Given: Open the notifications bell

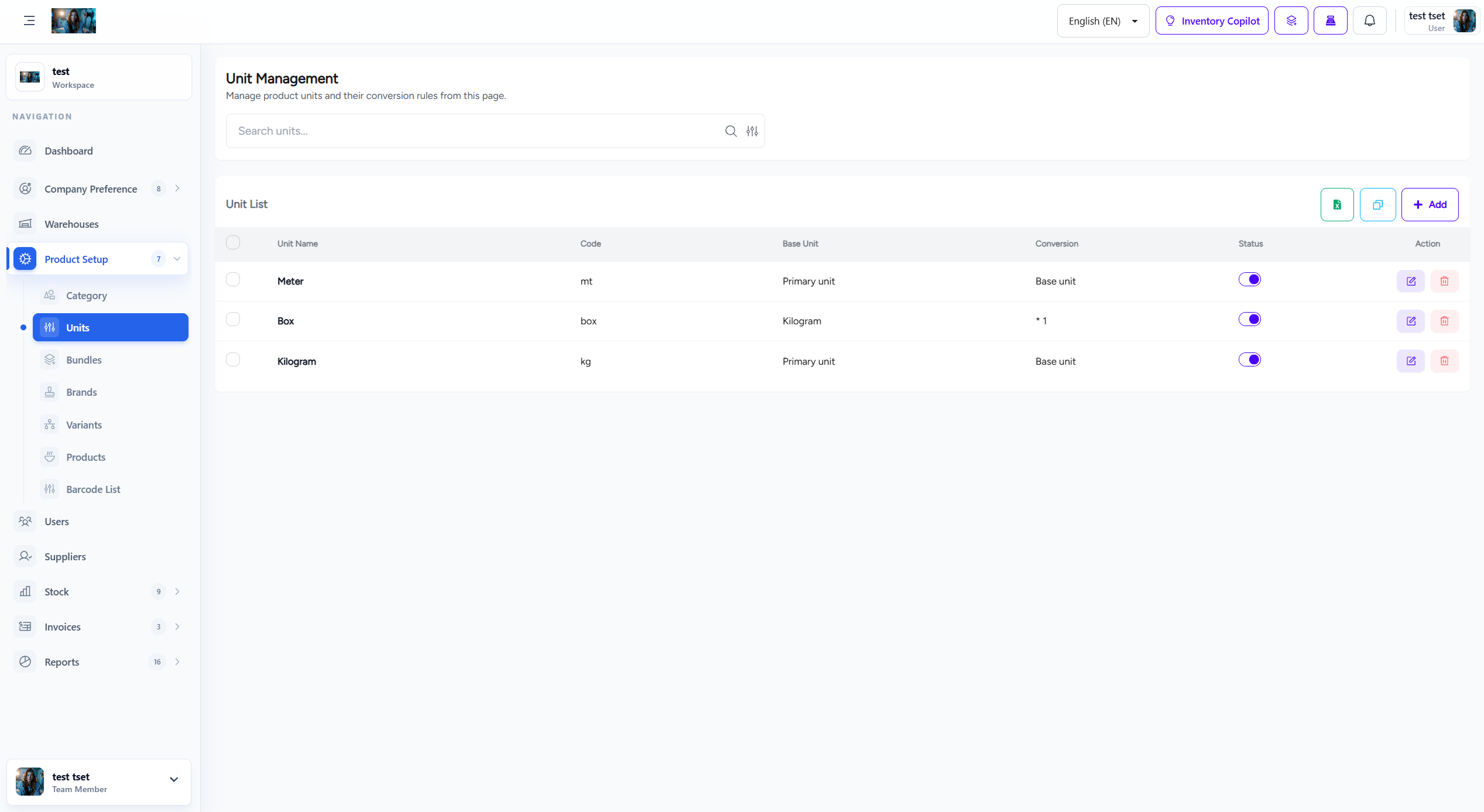Looking at the screenshot, I should (x=1370, y=21).
